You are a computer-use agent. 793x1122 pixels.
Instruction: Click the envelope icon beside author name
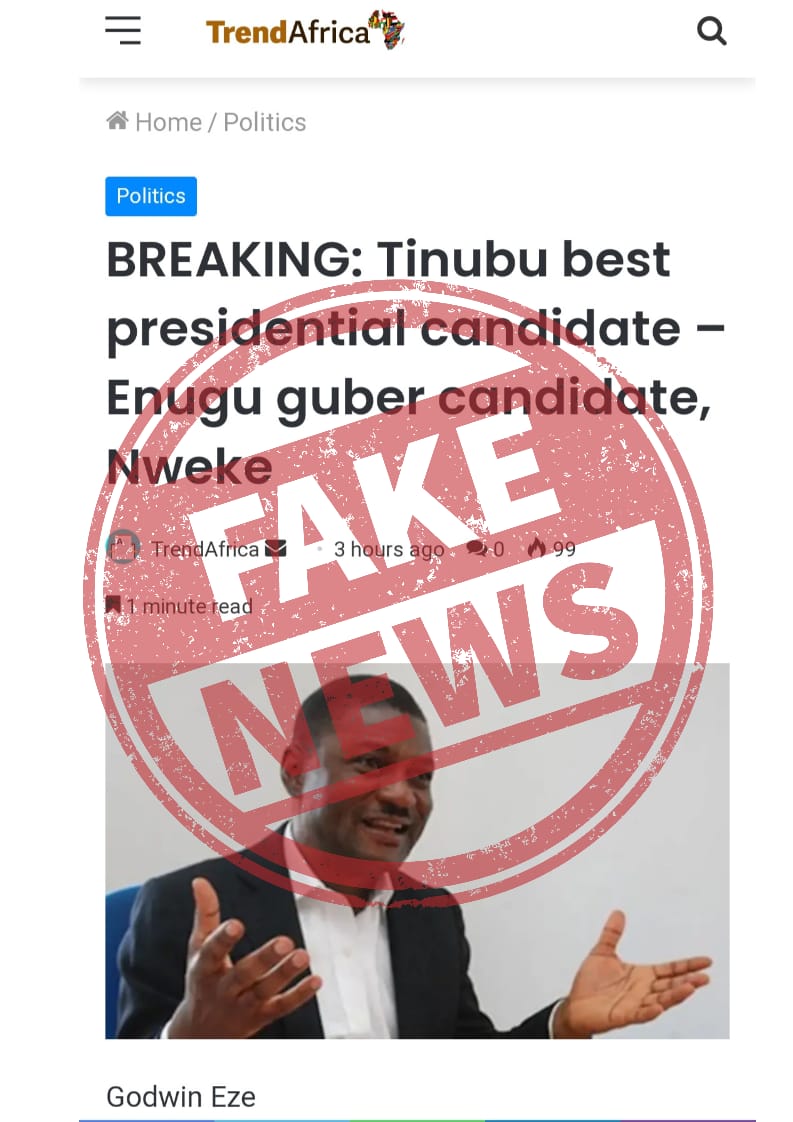(x=276, y=548)
